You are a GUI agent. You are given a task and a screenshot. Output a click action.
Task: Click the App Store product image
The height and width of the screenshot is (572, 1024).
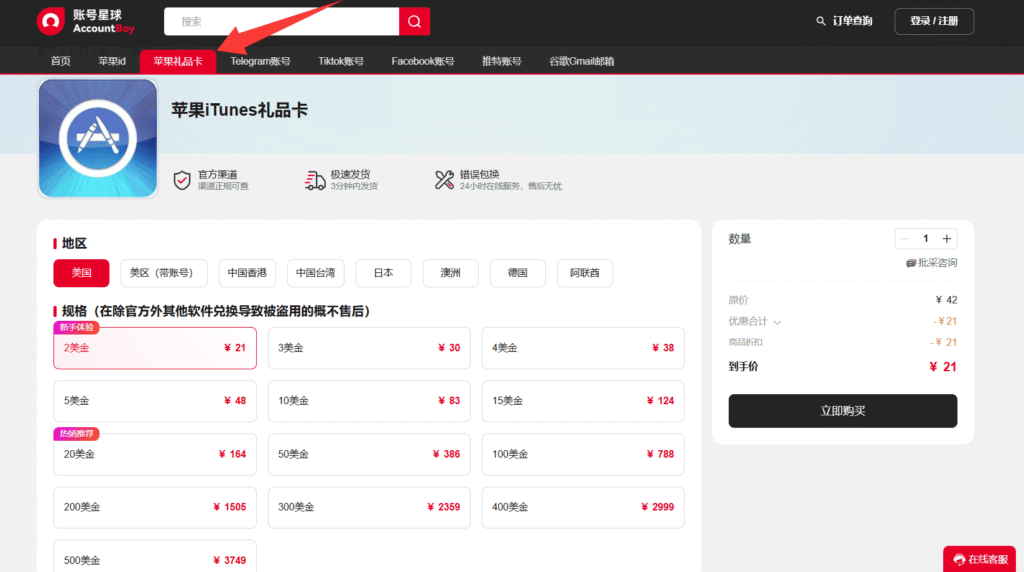point(98,138)
